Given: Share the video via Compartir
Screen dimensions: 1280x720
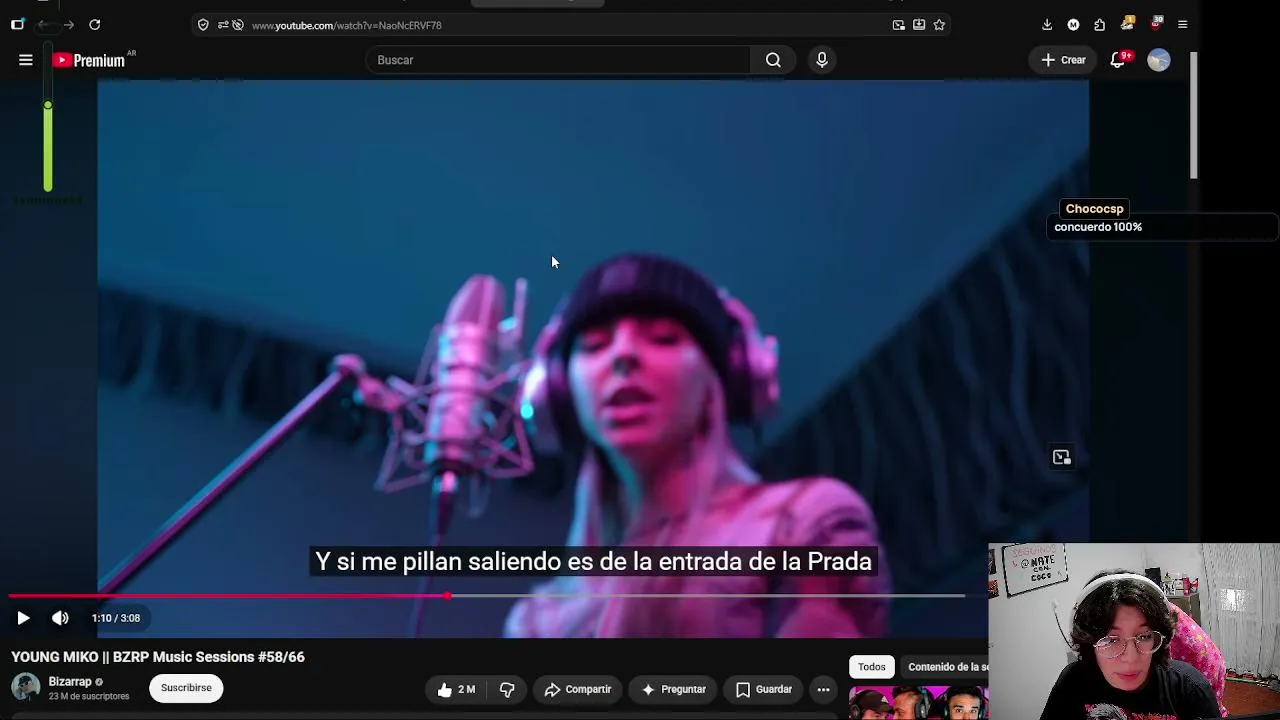Looking at the screenshot, I should coord(578,689).
